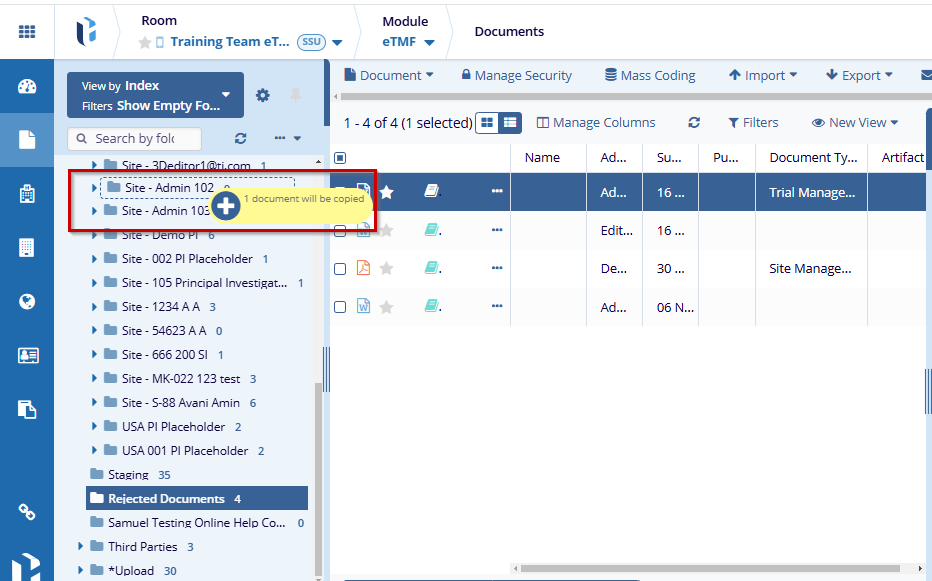Refresh the documents grid
This screenshot has height=581, width=932.
[x=694, y=123]
